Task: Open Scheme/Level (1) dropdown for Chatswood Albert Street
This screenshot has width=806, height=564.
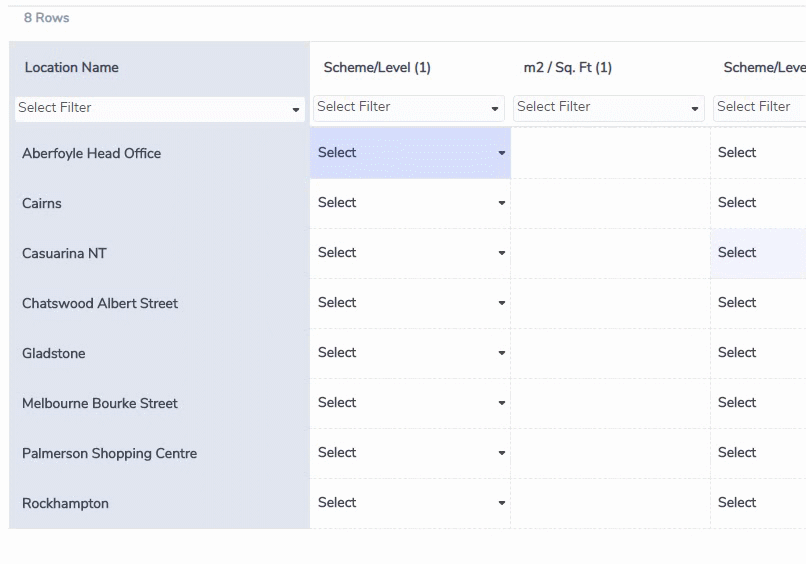Action: coord(410,302)
